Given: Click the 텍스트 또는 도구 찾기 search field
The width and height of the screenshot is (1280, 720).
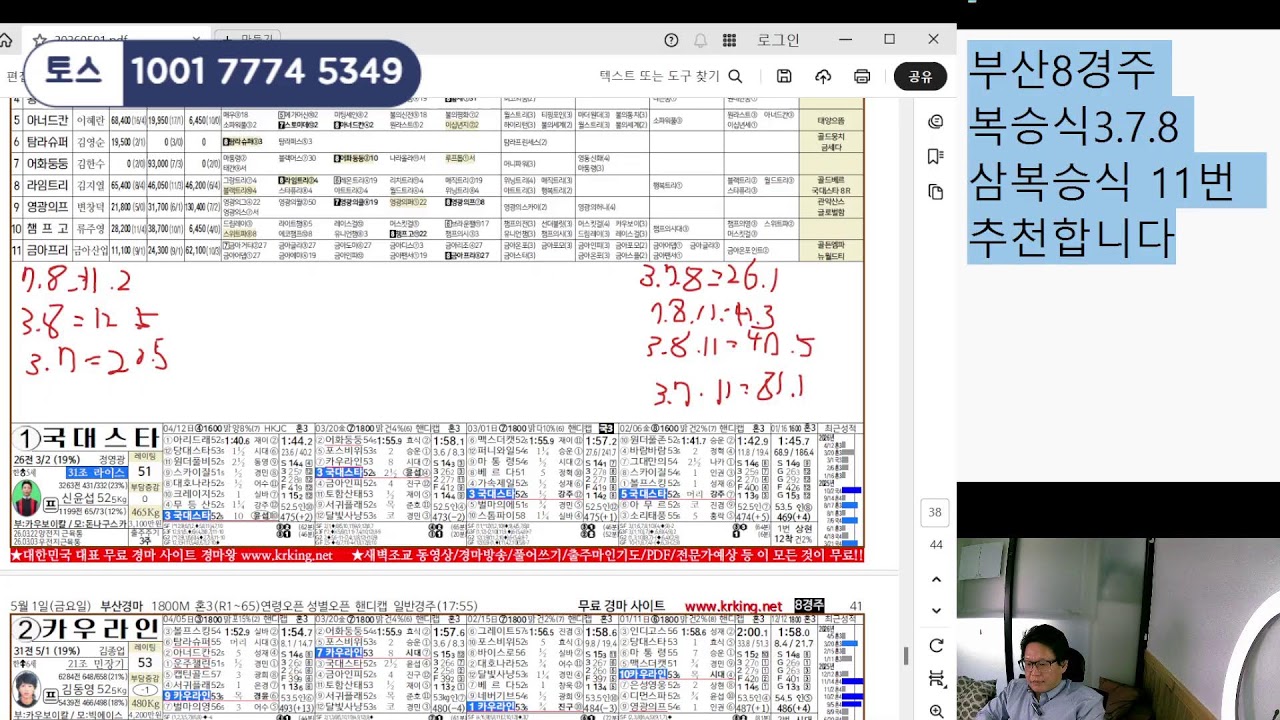Looking at the screenshot, I should coord(659,76).
